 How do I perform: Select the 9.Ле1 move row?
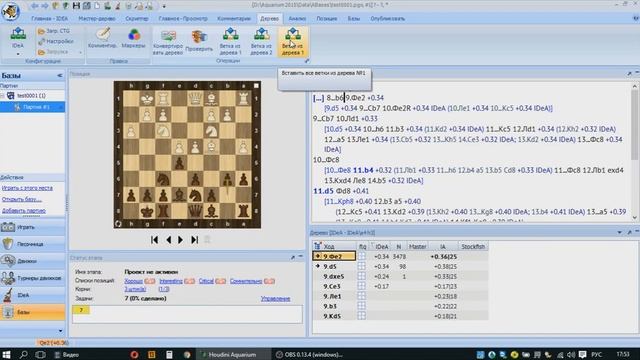click(x=400, y=296)
